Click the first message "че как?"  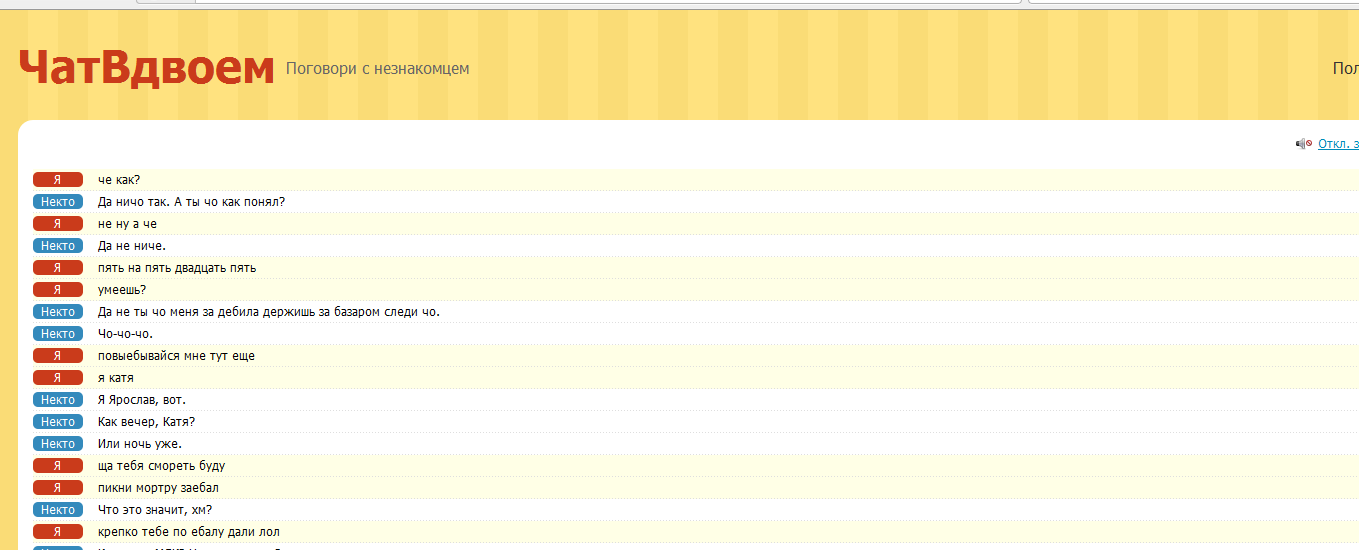pos(119,180)
